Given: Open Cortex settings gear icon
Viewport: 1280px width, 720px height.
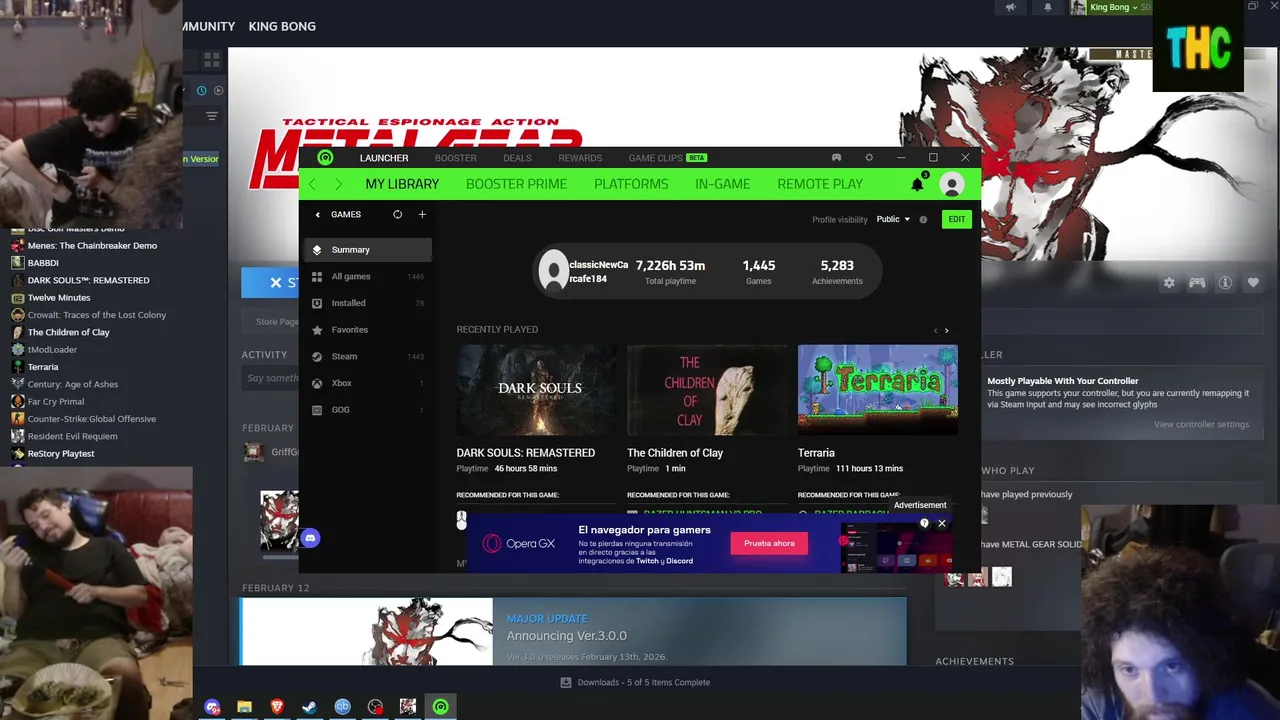Looking at the screenshot, I should [869, 158].
